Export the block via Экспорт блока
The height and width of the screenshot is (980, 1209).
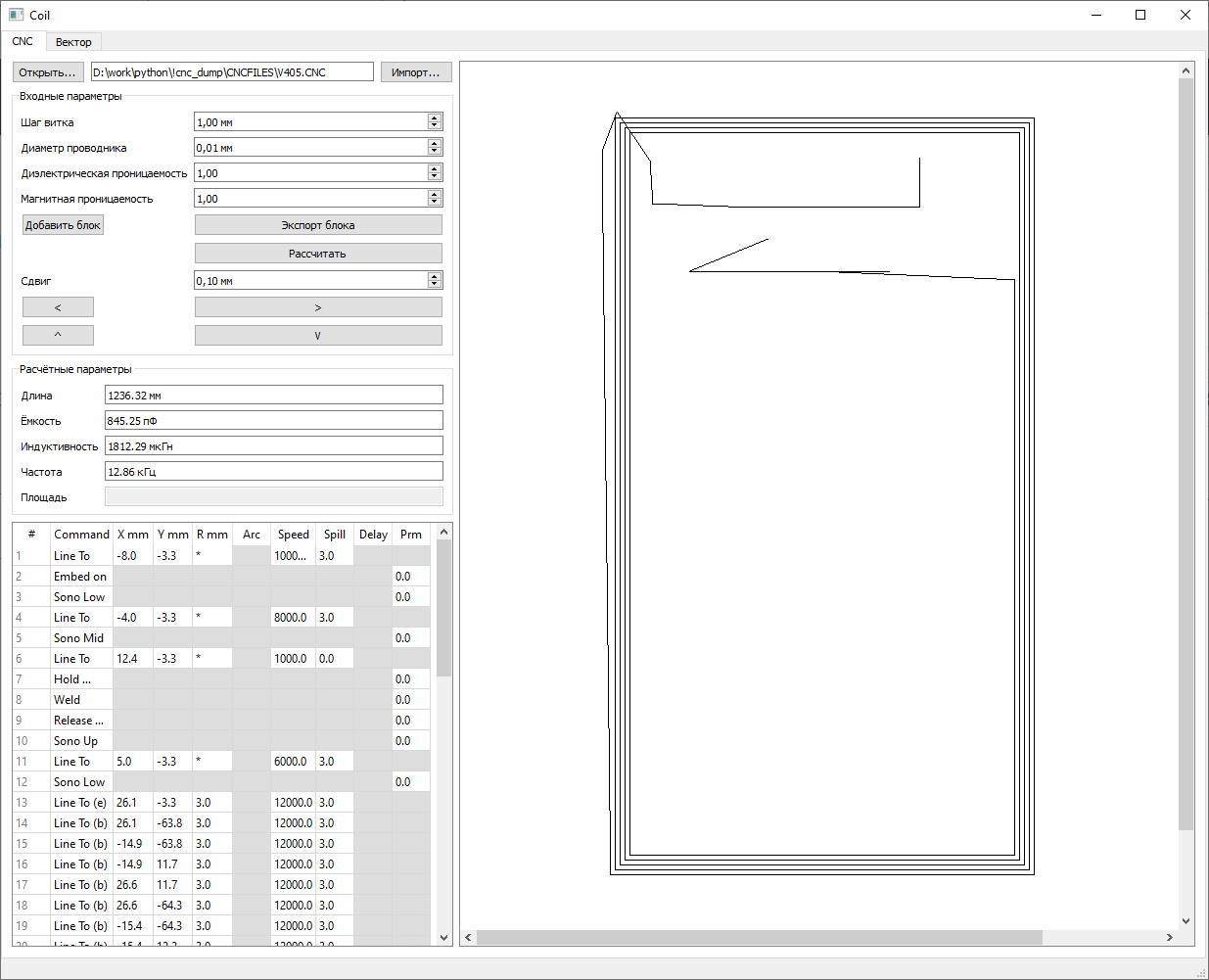(x=317, y=224)
